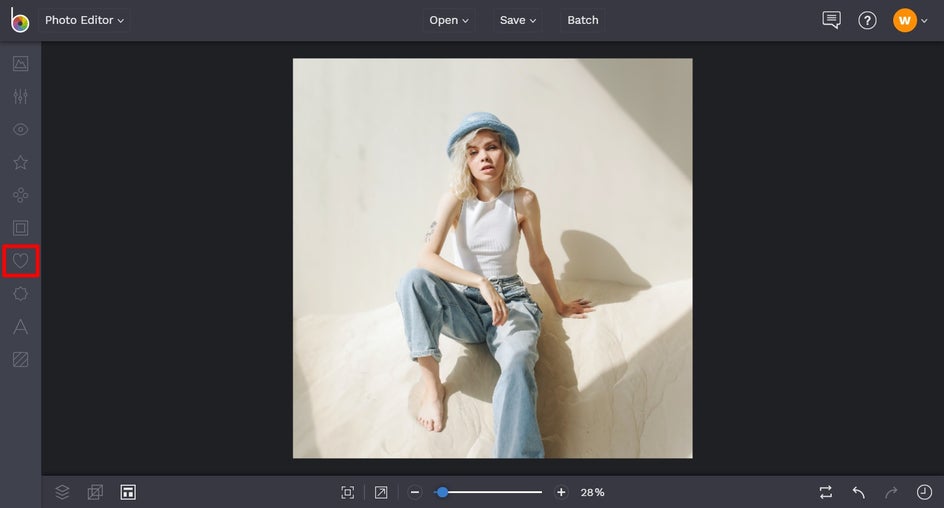This screenshot has width=944, height=508.
Task: Expand the Save menu
Action: pos(518,20)
